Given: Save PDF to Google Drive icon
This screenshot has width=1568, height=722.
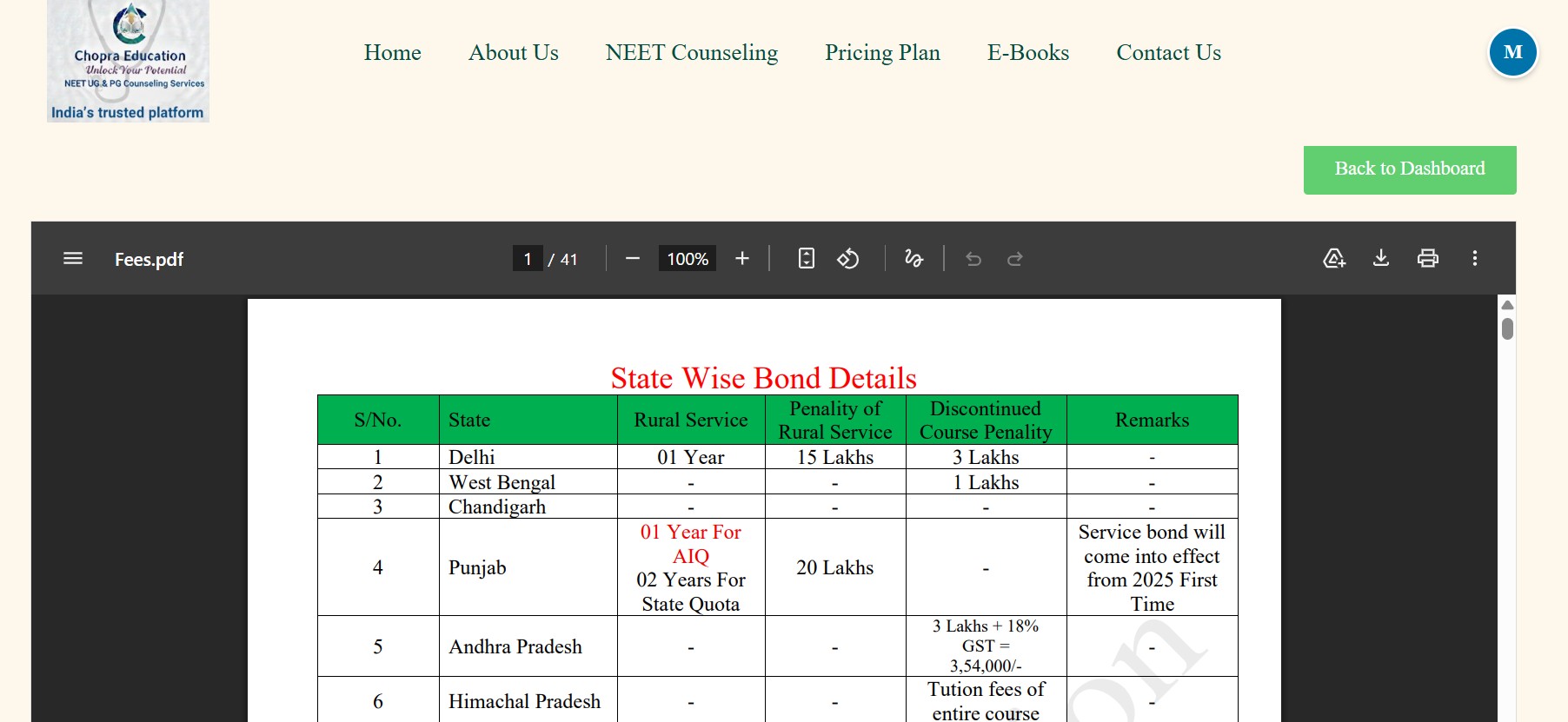Looking at the screenshot, I should tap(1334, 259).
